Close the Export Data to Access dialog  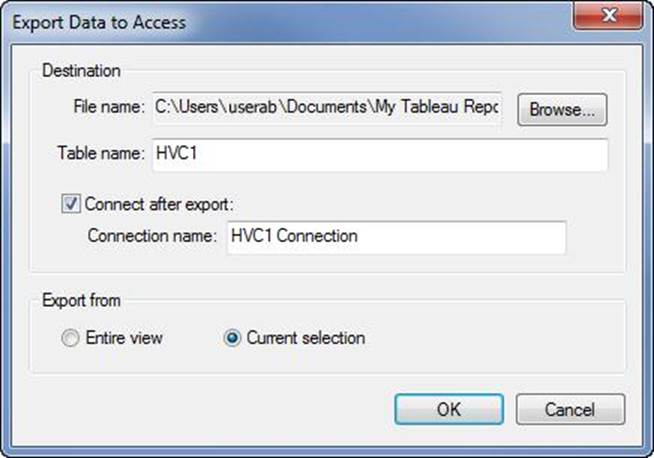(608, 17)
